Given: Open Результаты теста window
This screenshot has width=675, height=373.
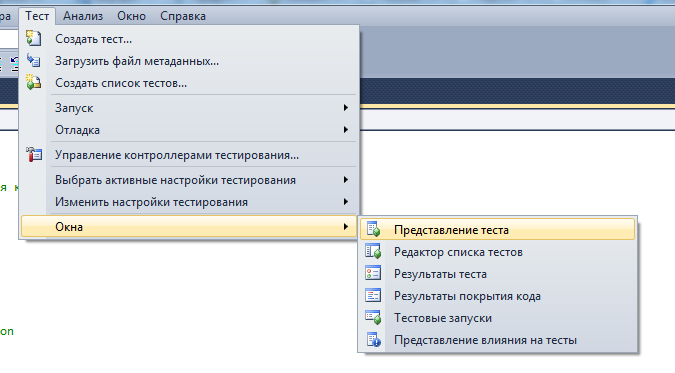Looking at the screenshot, I should coord(497,274).
